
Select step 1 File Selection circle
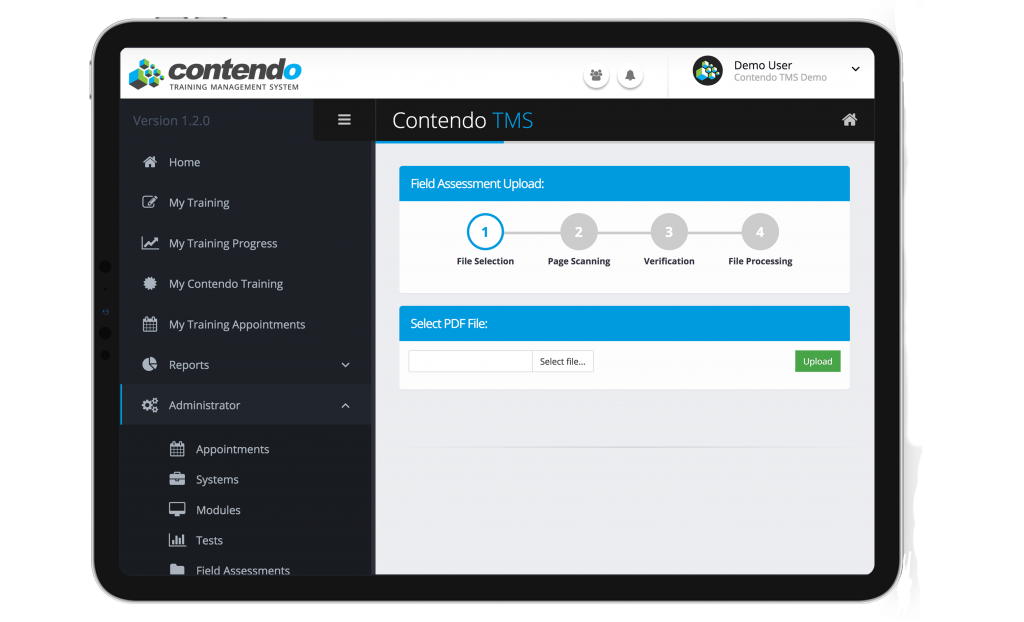pos(485,232)
